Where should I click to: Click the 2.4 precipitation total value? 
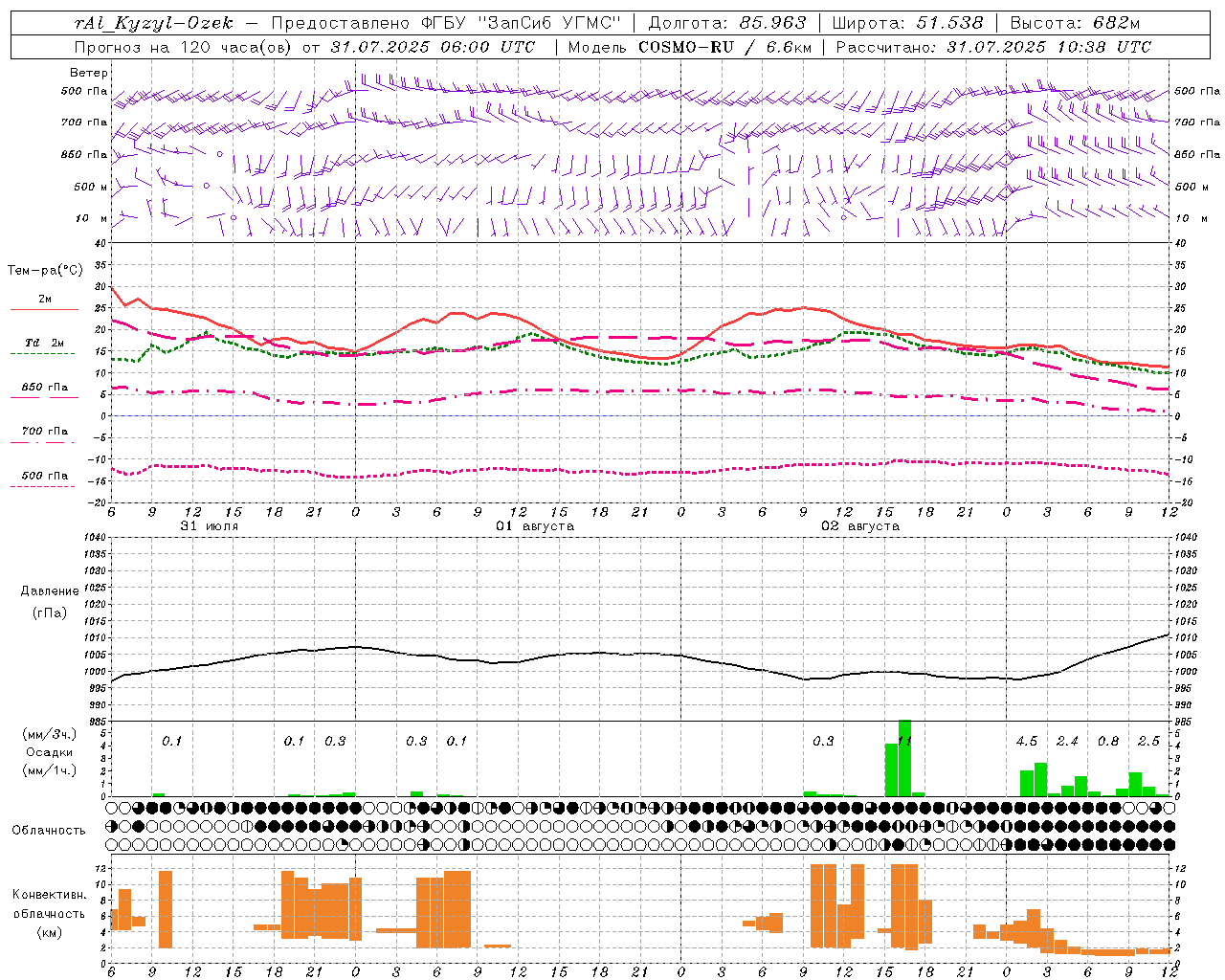(x=1067, y=742)
